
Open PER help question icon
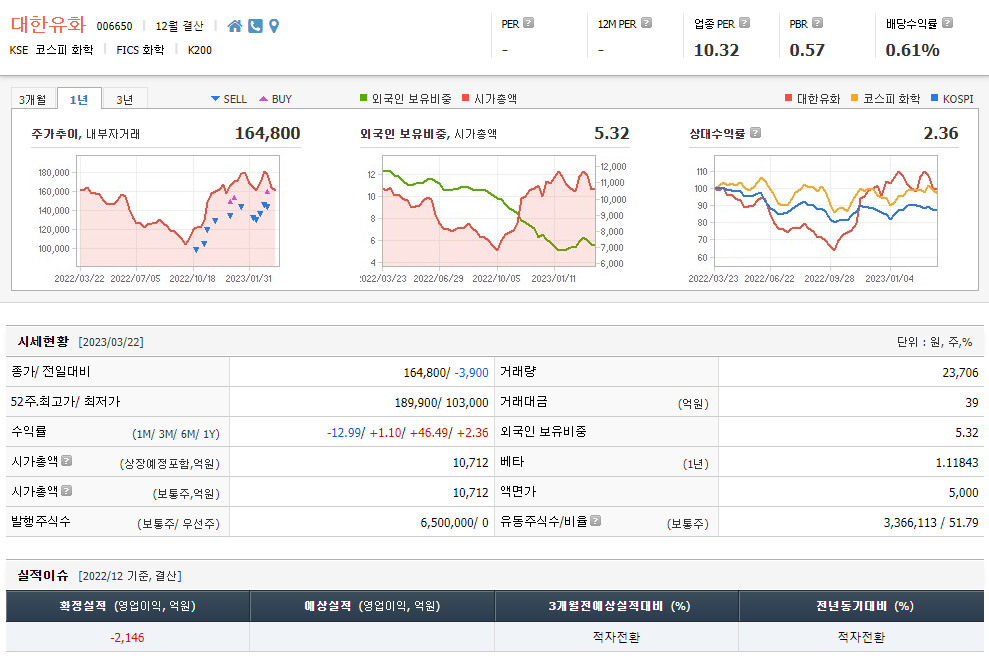click(x=529, y=23)
